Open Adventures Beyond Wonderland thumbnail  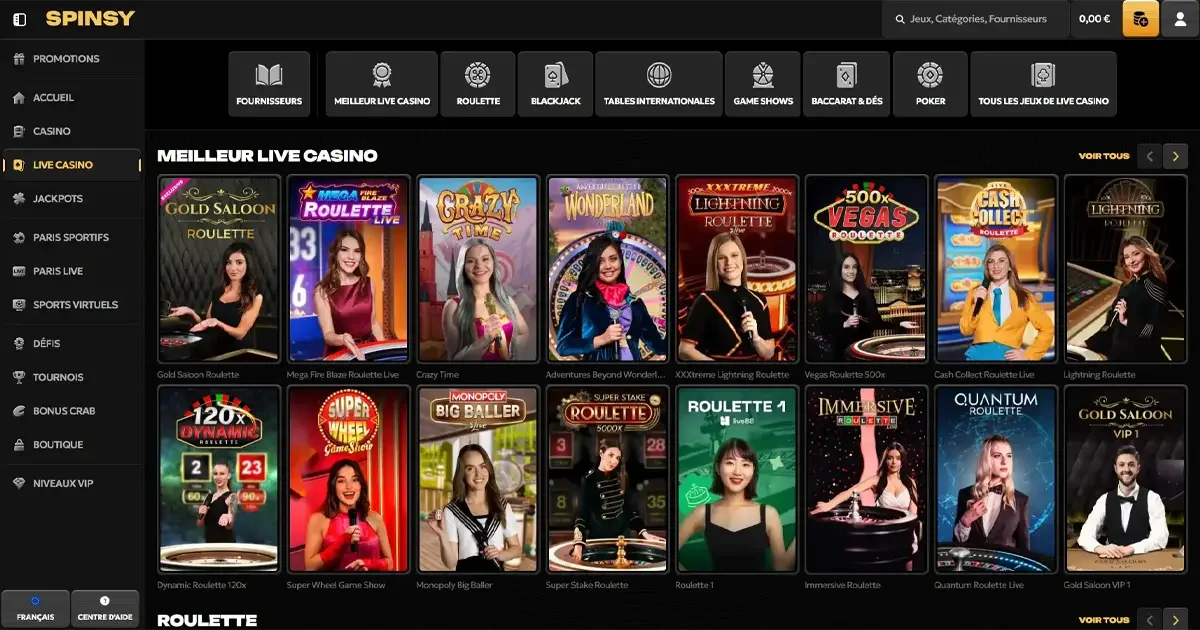click(608, 269)
